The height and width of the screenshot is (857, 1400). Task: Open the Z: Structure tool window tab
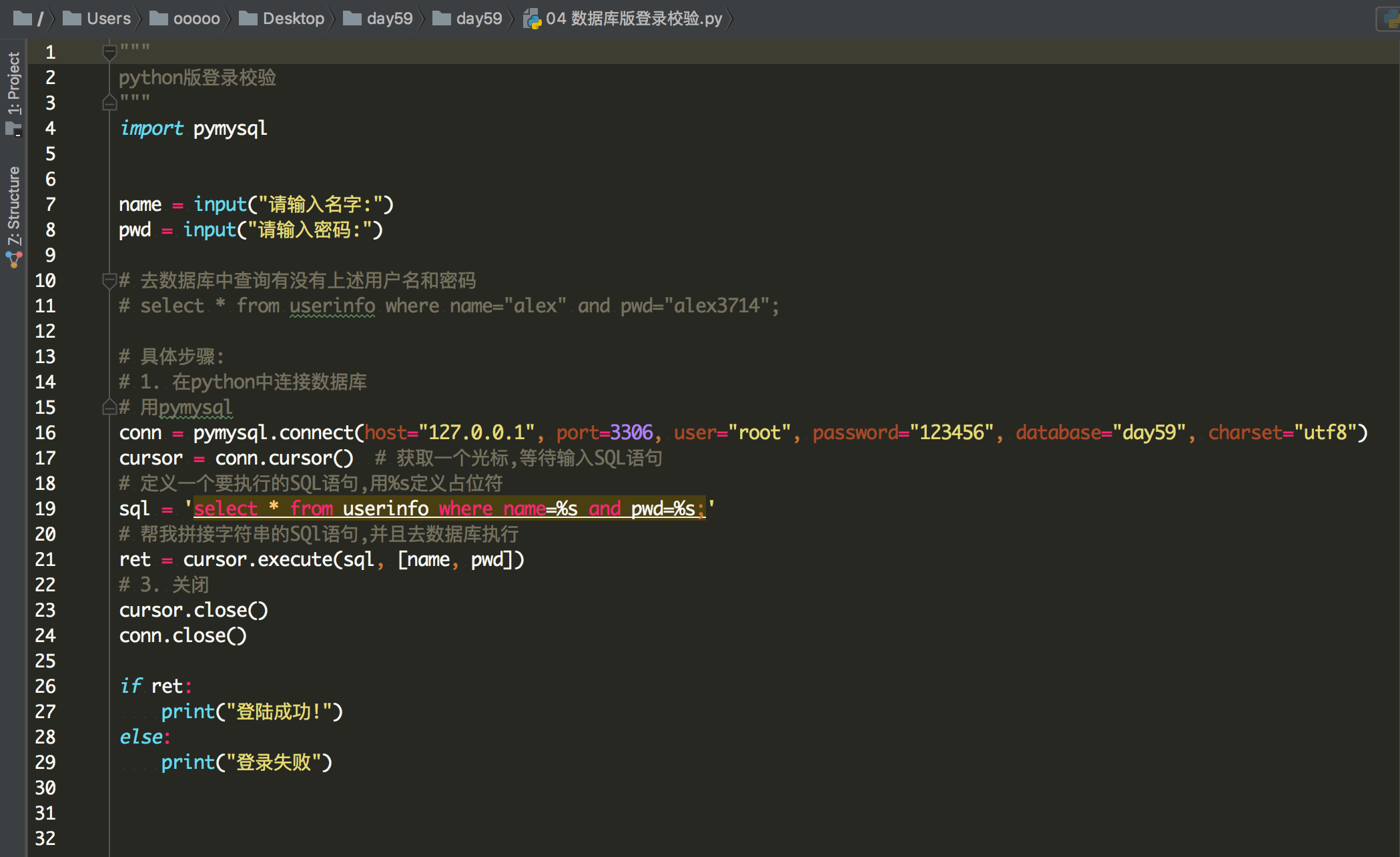(14, 206)
